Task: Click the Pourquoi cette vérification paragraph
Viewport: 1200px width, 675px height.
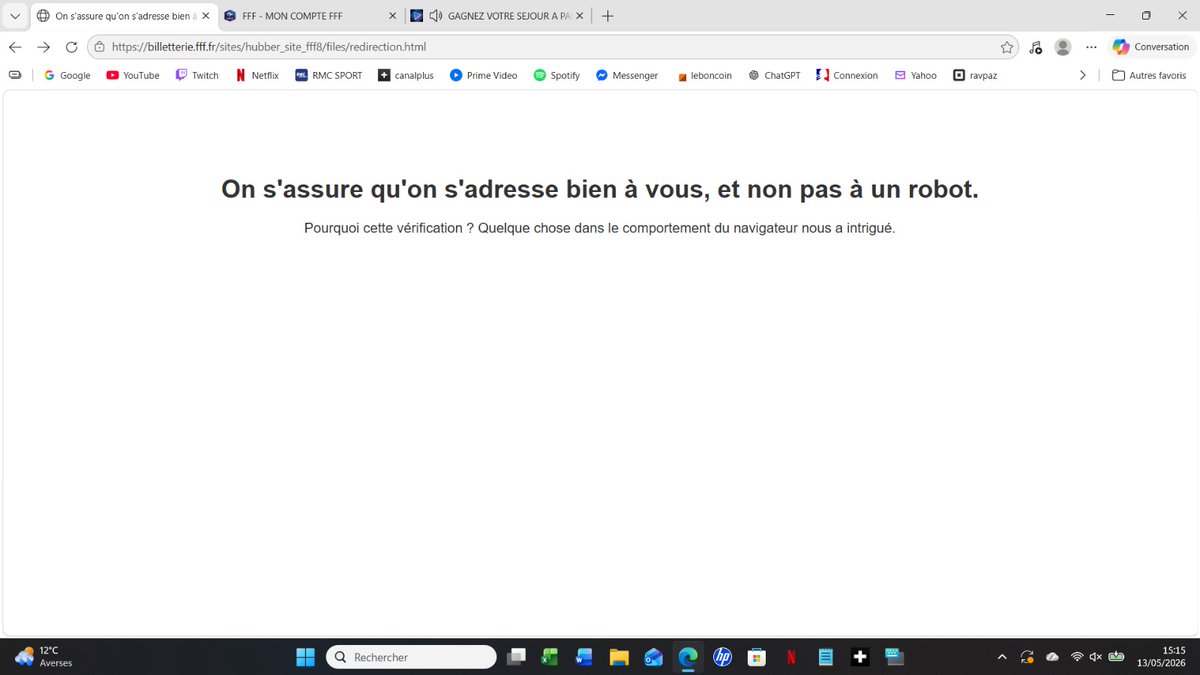Action: pyautogui.click(x=600, y=228)
